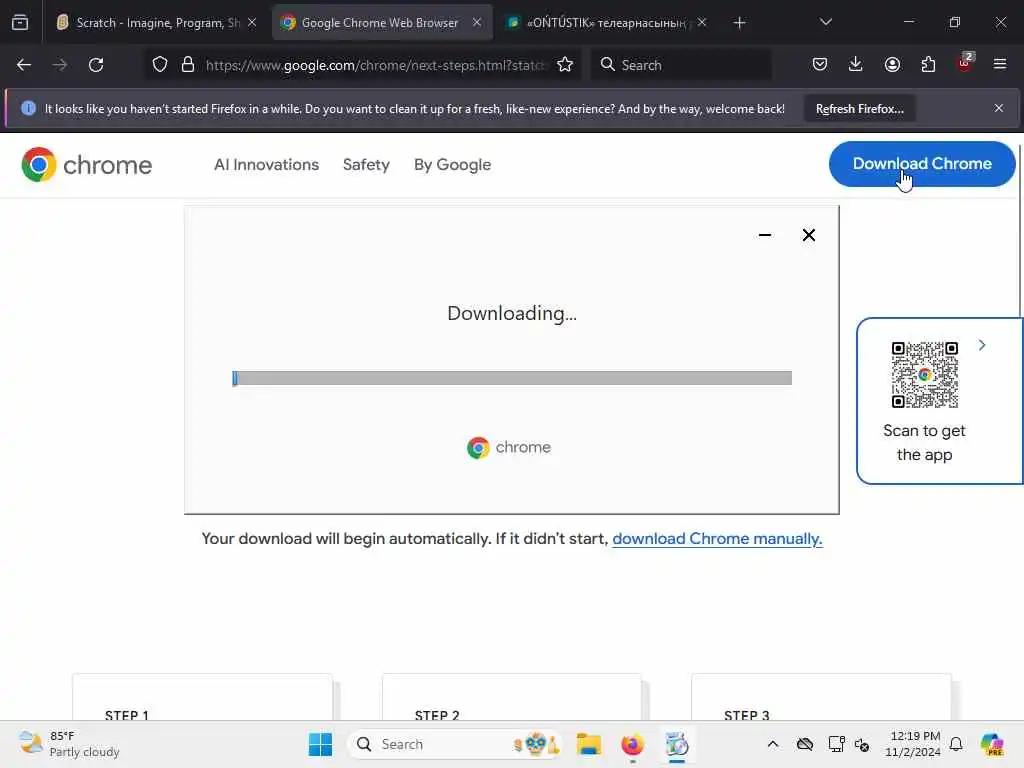Screen dimensions: 1024x768
Task: Click the info icon in notification bar
Action: click(28, 108)
